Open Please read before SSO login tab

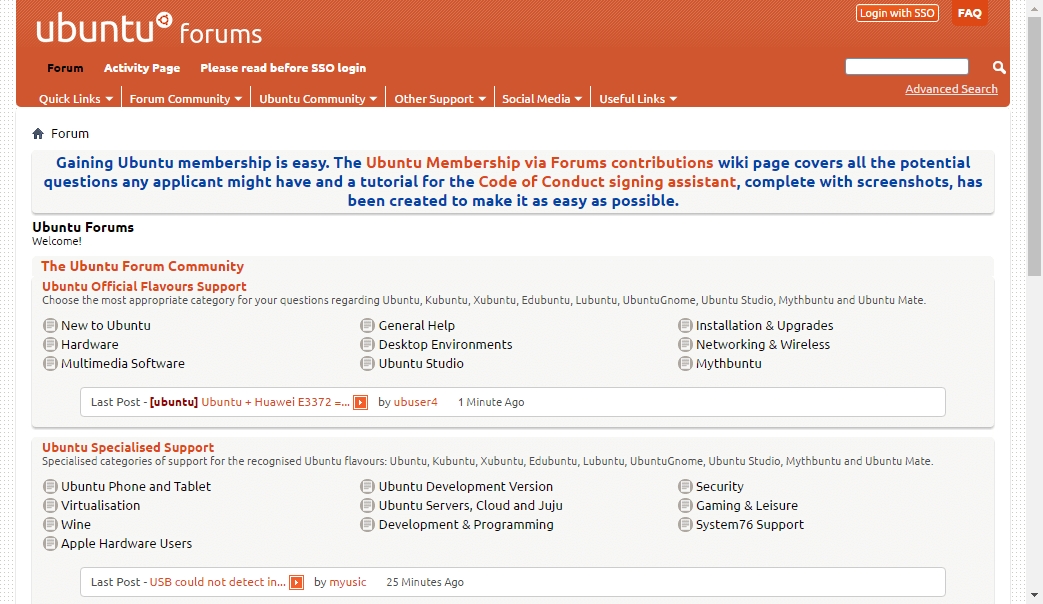pyautogui.click(x=283, y=68)
